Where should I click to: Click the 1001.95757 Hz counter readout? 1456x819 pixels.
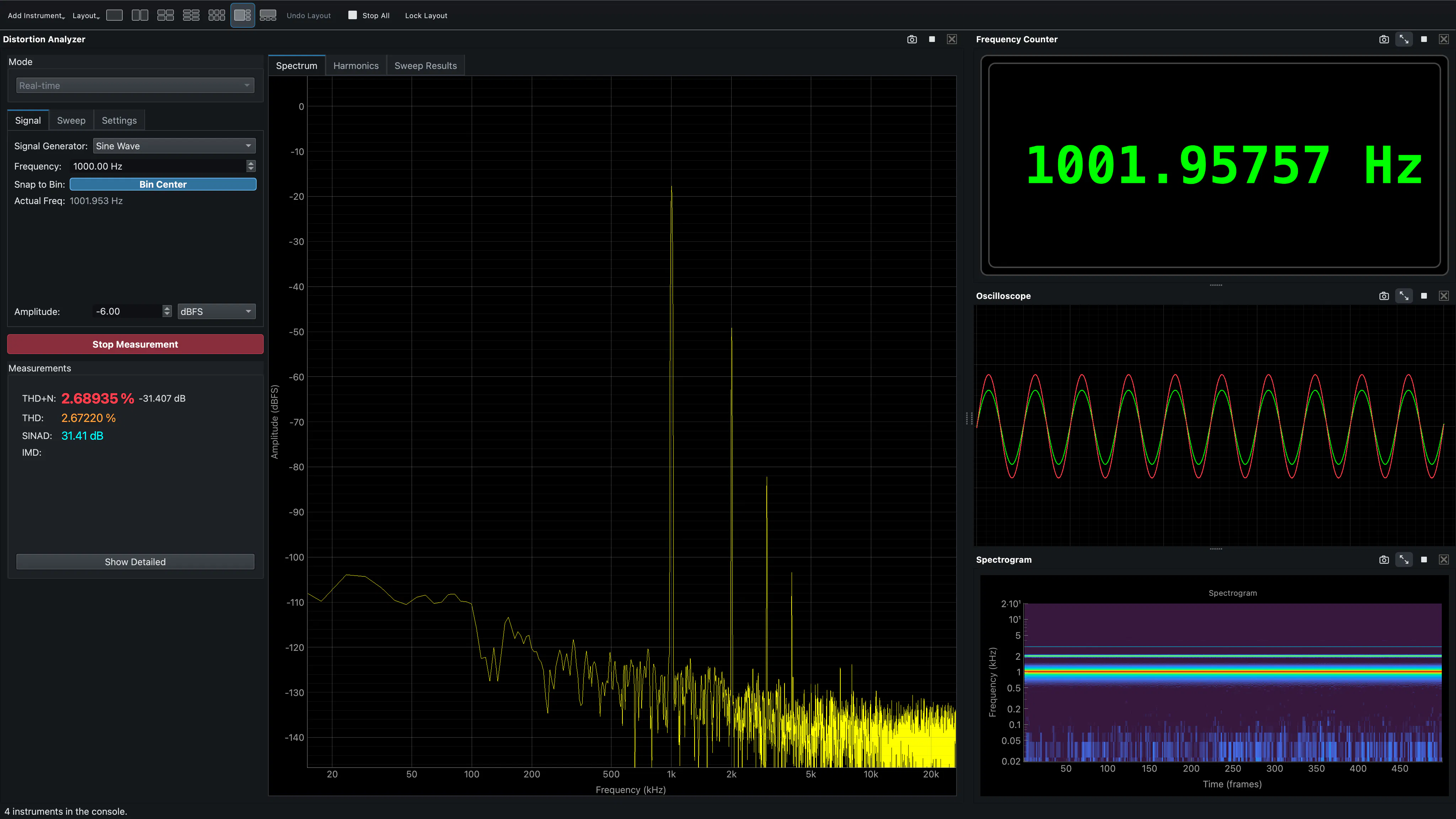(x=1224, y=165)
